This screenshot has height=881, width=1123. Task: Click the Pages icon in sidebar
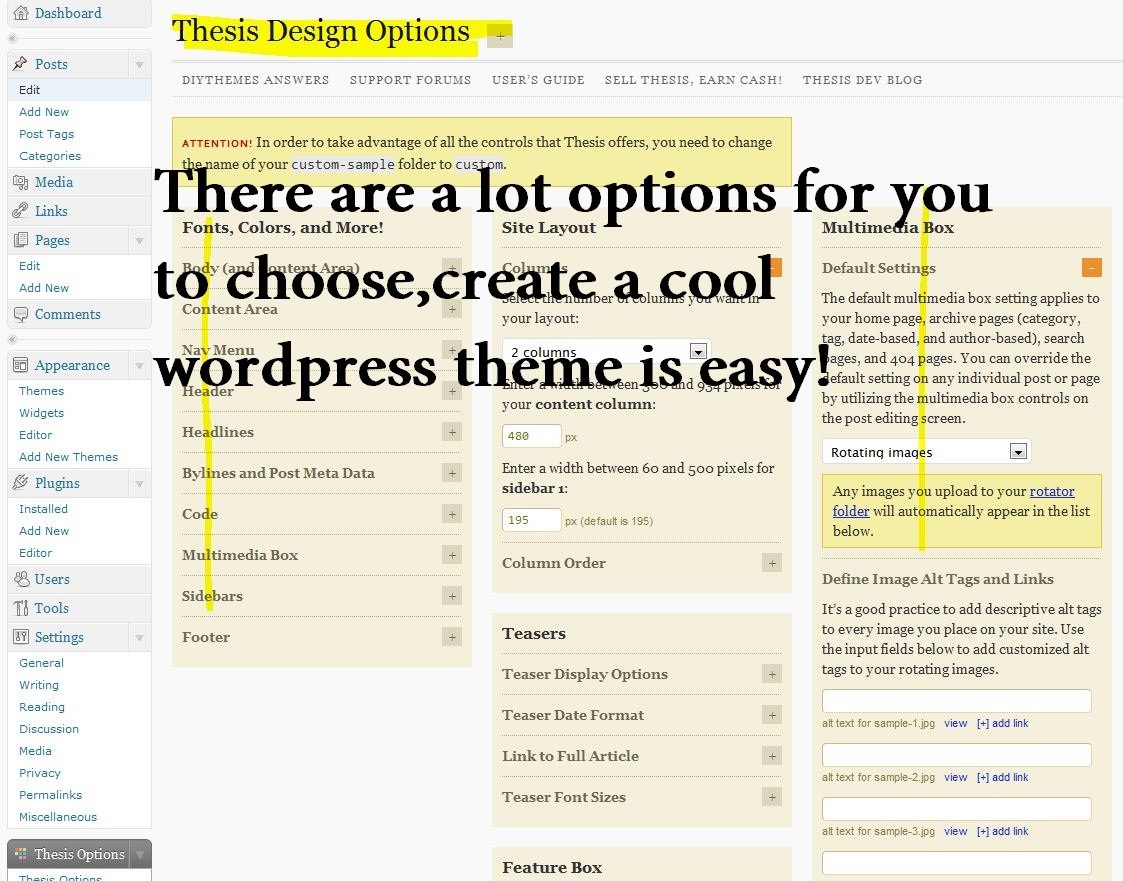tap(21, 240)
